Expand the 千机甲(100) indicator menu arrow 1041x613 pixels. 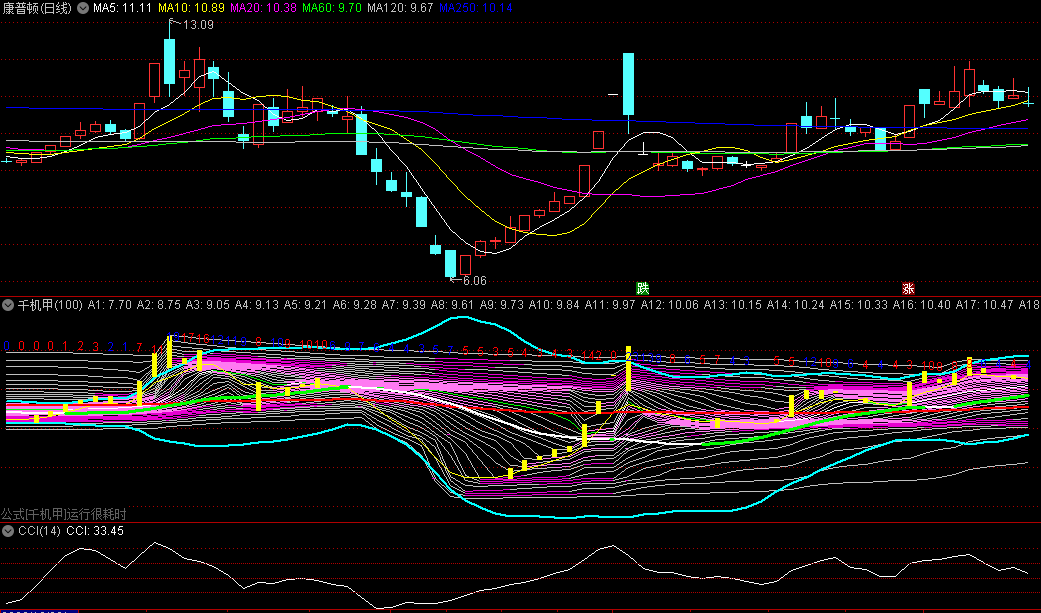(x=8, y=303)
